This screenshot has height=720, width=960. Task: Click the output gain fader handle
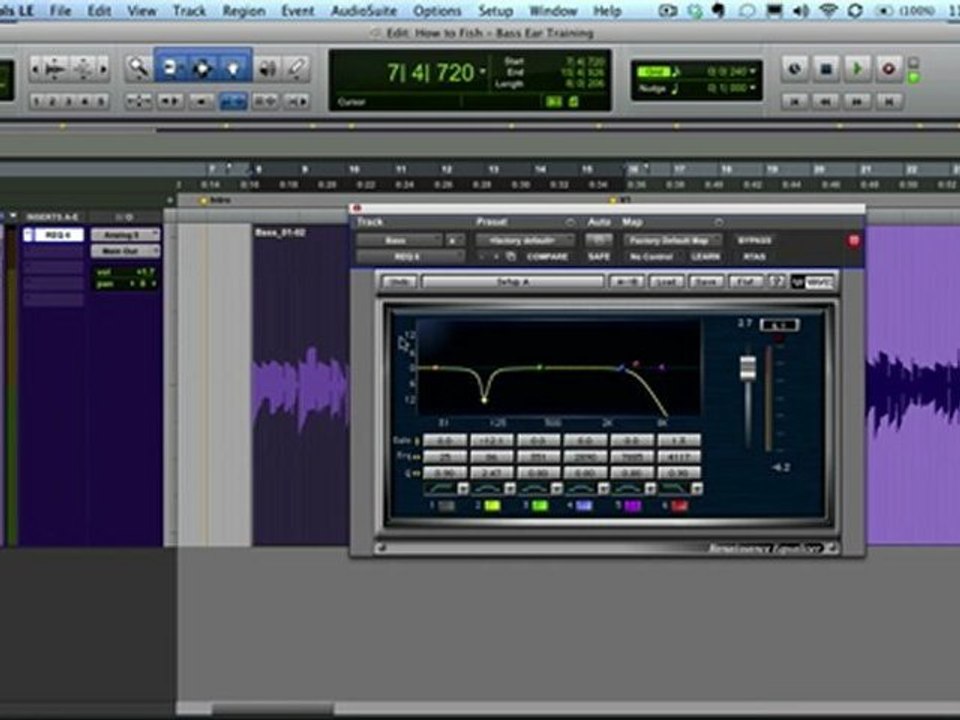point(748,367)
